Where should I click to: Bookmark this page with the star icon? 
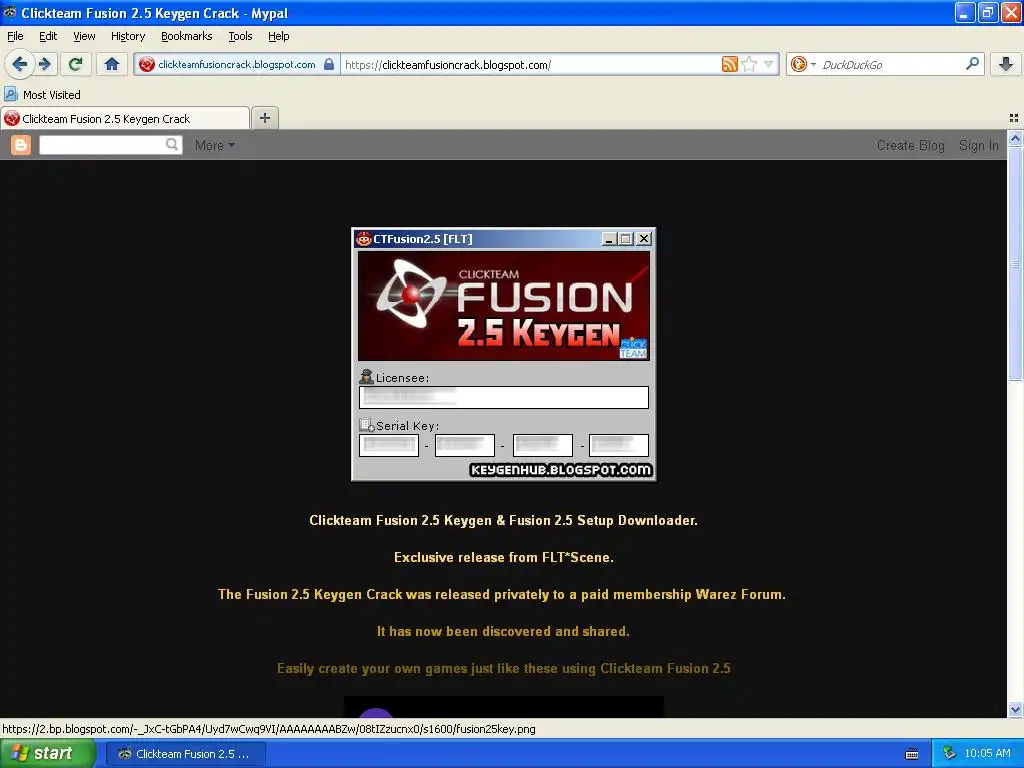749,64
